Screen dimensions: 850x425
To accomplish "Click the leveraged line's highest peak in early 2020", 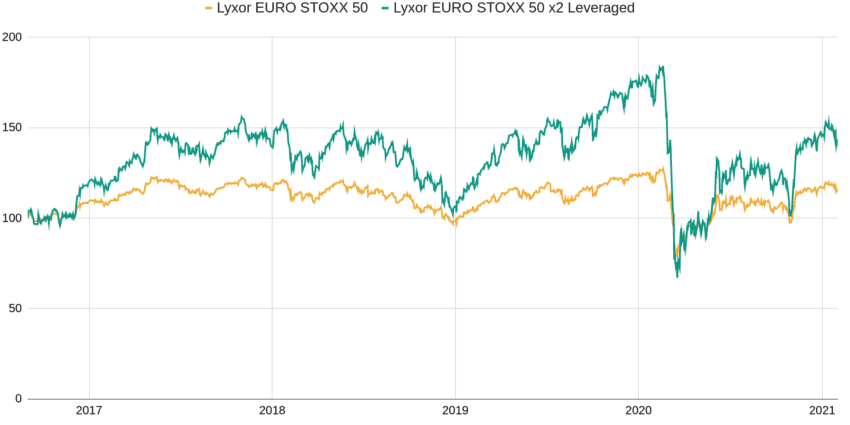I will pyautogui.click(x=660, y=67).
